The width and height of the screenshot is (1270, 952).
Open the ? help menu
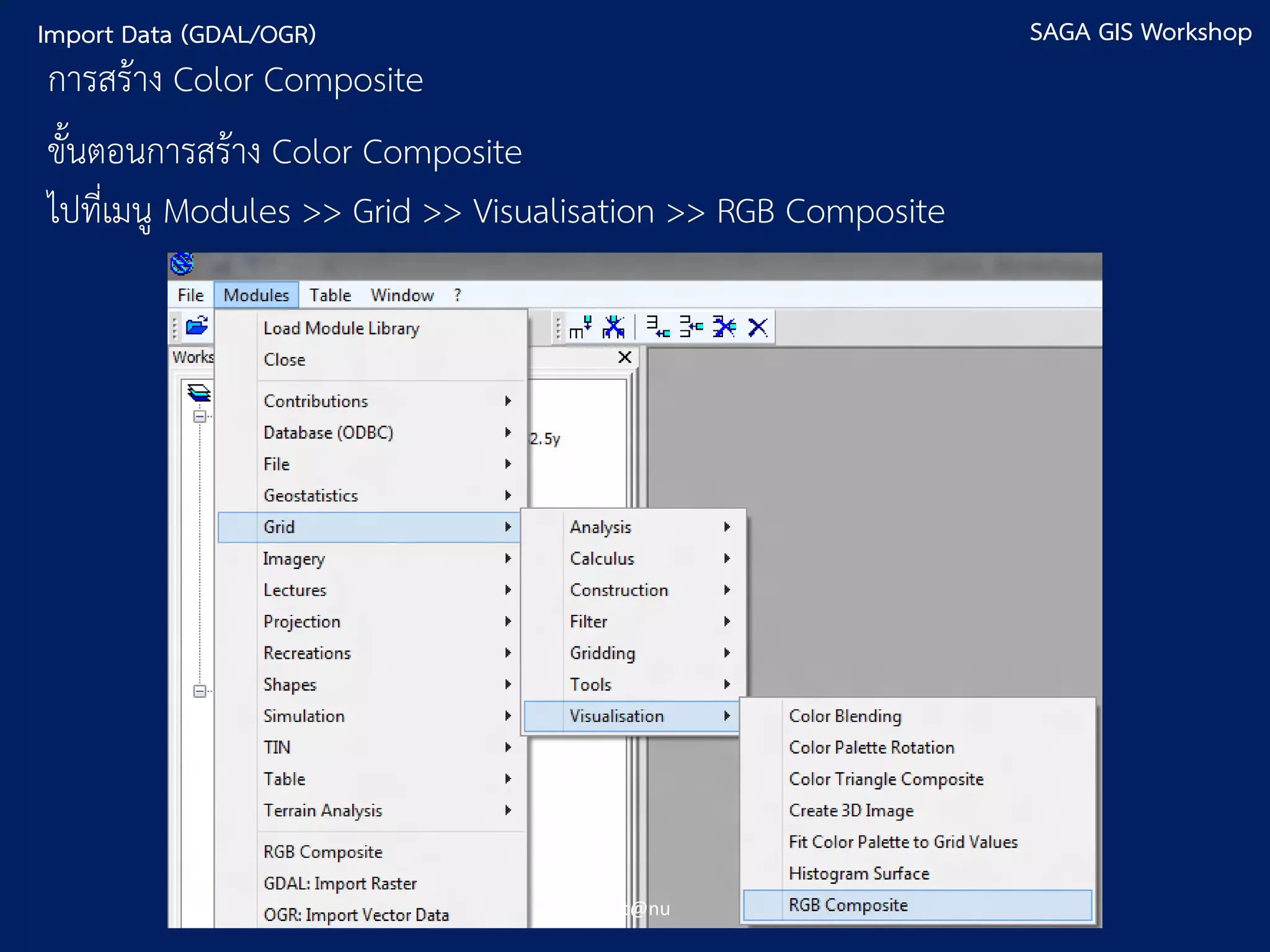pos(458,295)
